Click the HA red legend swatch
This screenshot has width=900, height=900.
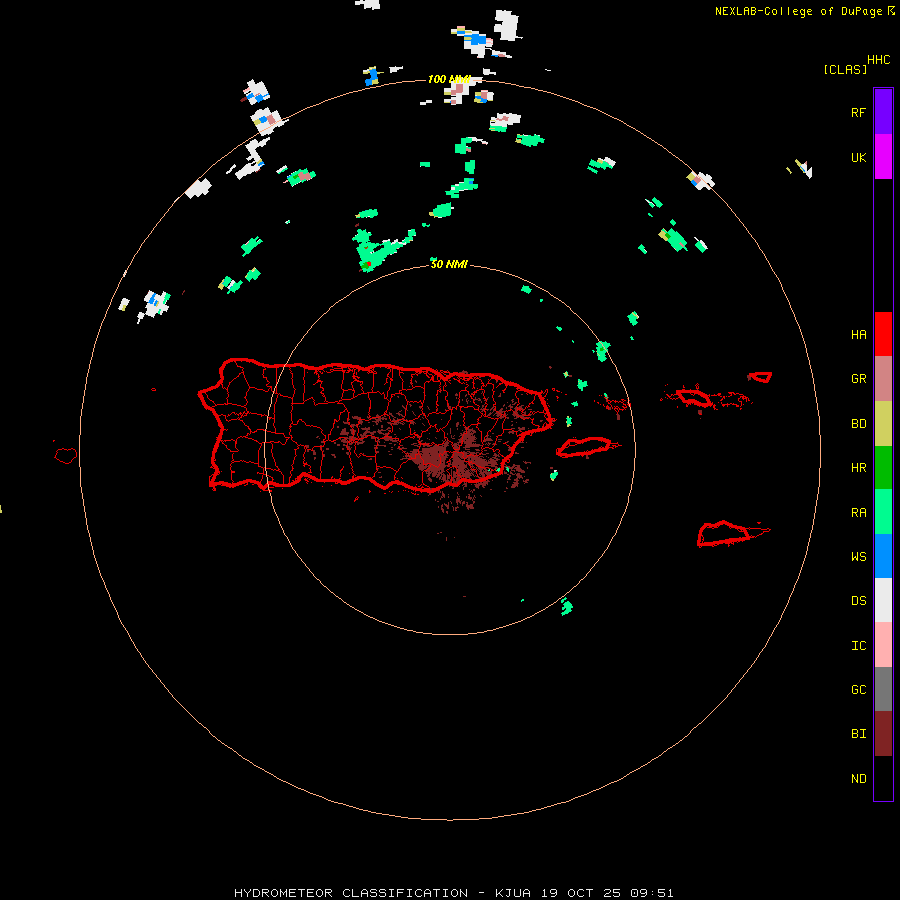[x=883, y=334]
